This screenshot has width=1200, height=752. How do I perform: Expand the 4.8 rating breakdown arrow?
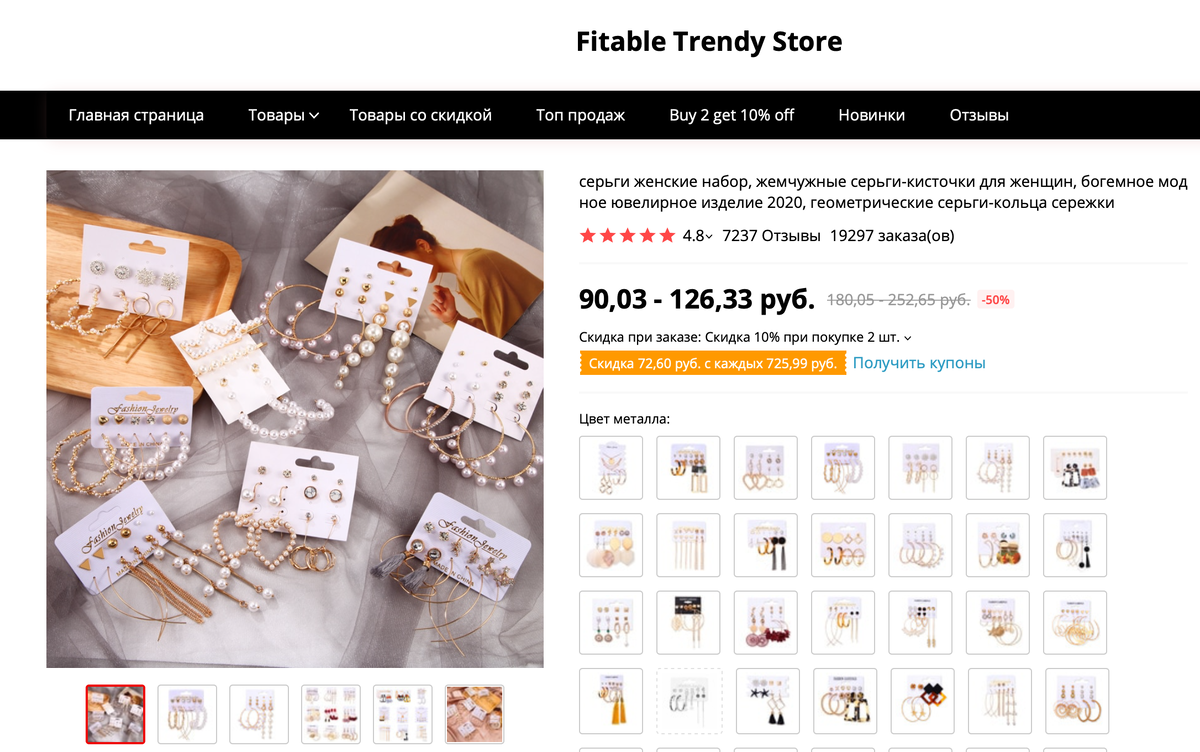pyautogui.click(x=709, y=237)
